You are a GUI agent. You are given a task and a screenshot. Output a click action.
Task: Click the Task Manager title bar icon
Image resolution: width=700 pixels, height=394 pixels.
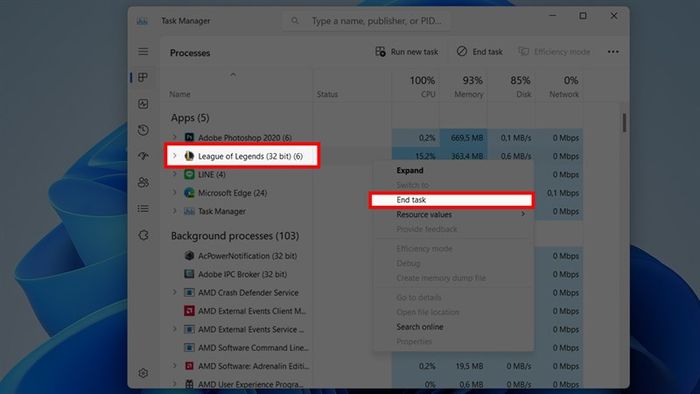coord(142,21)
